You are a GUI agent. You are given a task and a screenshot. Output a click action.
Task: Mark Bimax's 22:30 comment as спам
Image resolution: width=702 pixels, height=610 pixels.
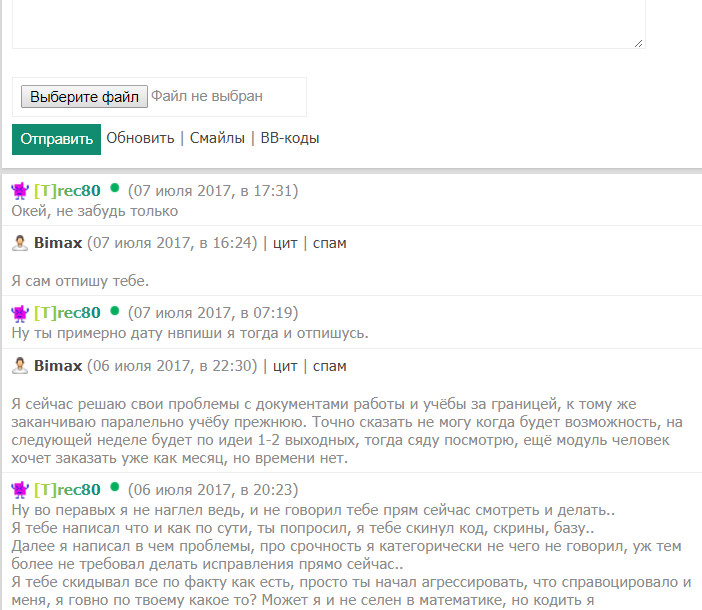[x=329, y=365]
